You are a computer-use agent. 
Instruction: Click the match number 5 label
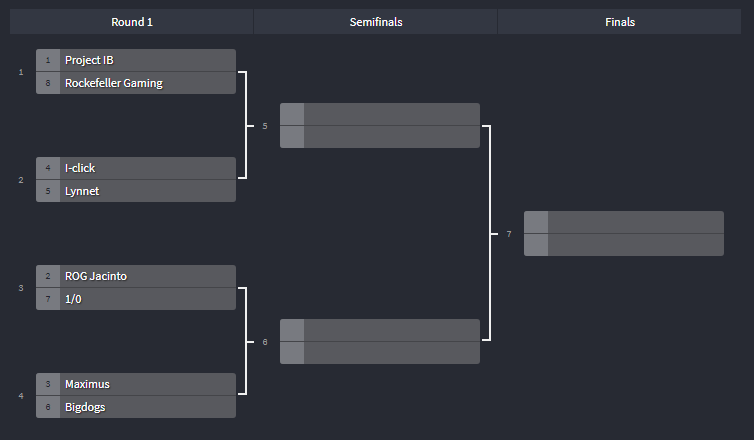click(x=265, y=126)
